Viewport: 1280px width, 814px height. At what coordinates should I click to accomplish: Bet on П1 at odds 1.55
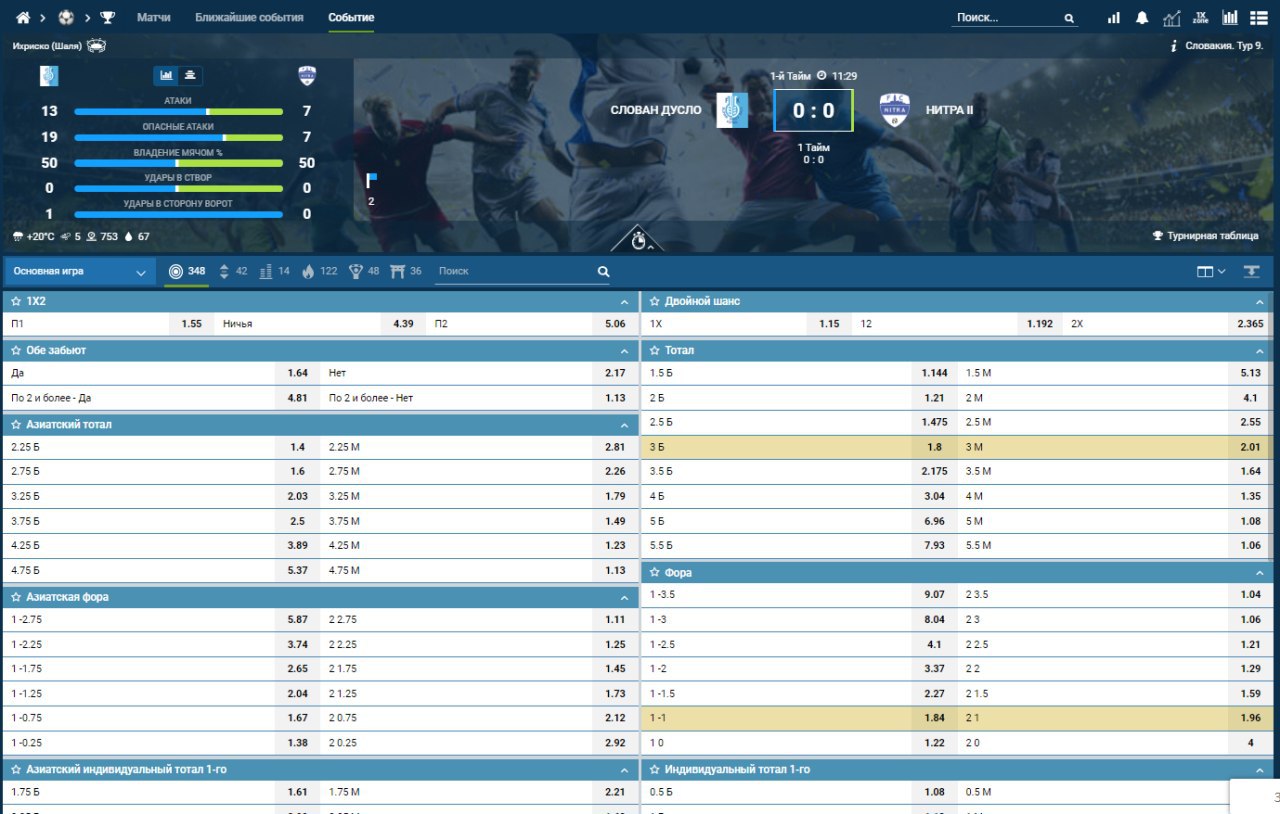pos(191,324)
